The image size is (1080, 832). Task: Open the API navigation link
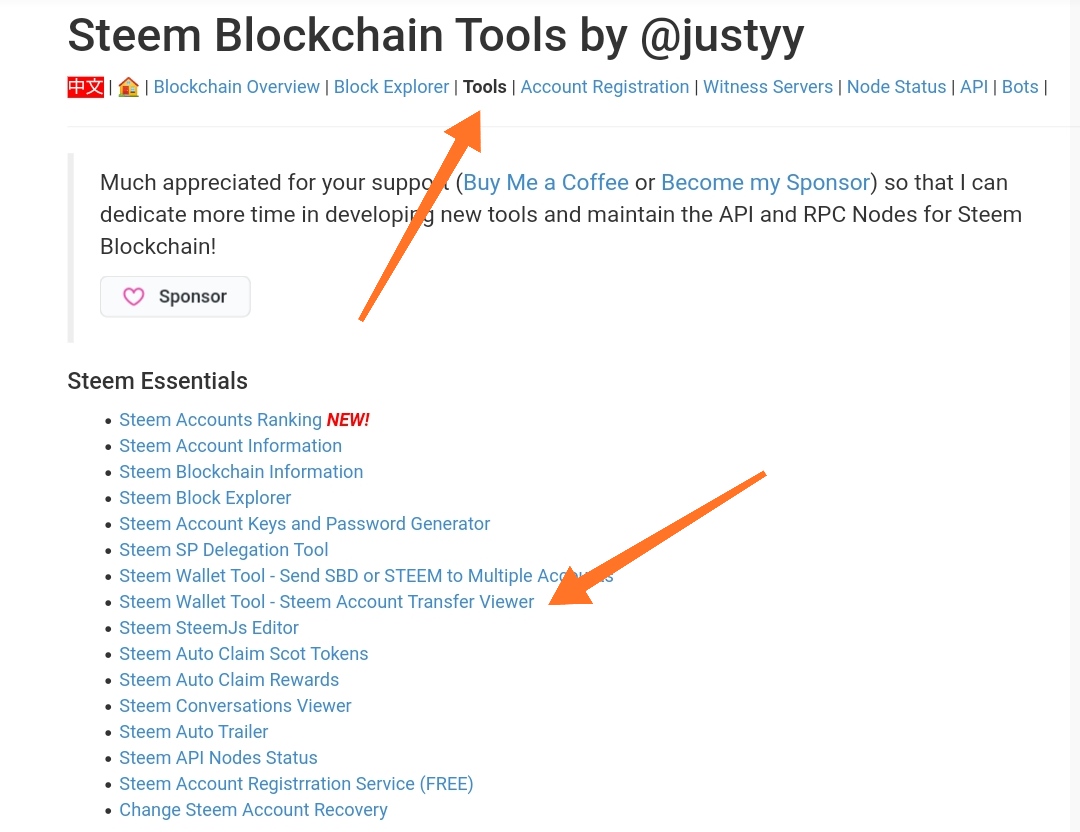pos(974,87)
